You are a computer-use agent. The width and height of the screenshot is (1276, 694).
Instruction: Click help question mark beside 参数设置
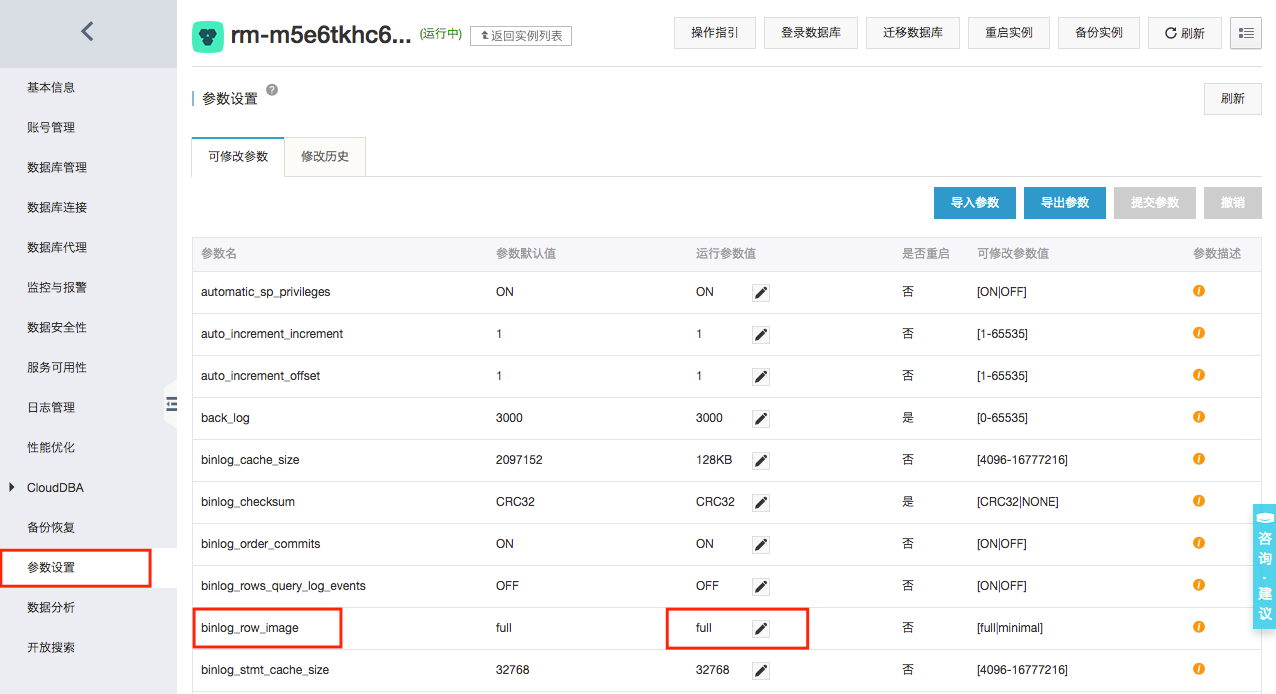[272, 91]
